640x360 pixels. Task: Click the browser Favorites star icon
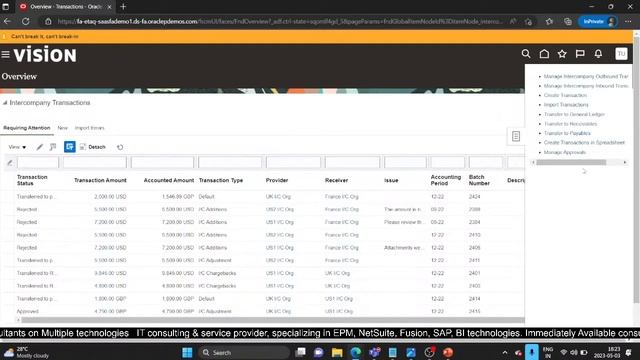pos(549,21)
